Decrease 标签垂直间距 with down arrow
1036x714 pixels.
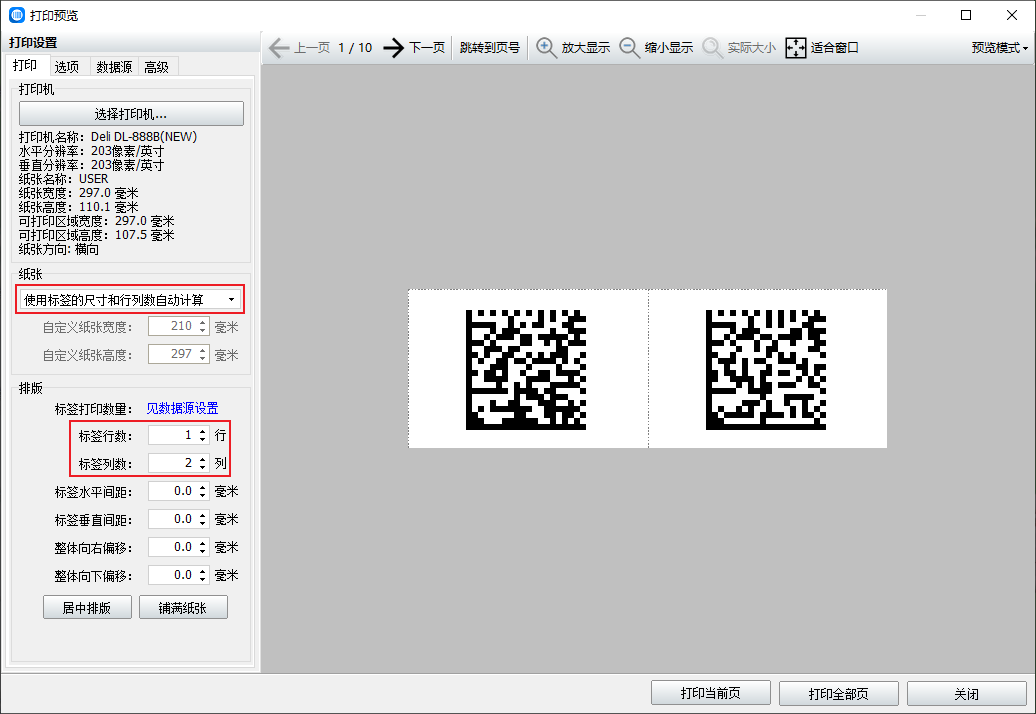click(x=203, y=524)
